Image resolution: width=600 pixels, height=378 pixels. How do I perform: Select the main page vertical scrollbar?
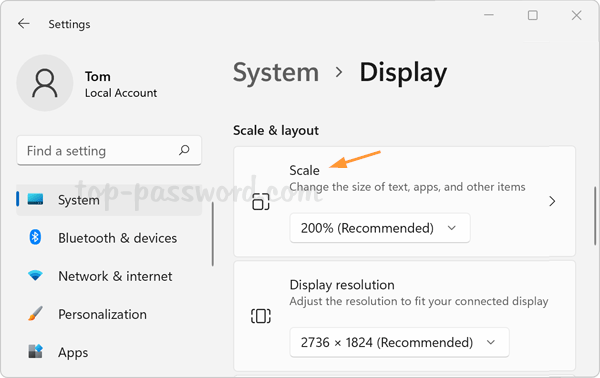click(595, 216)
